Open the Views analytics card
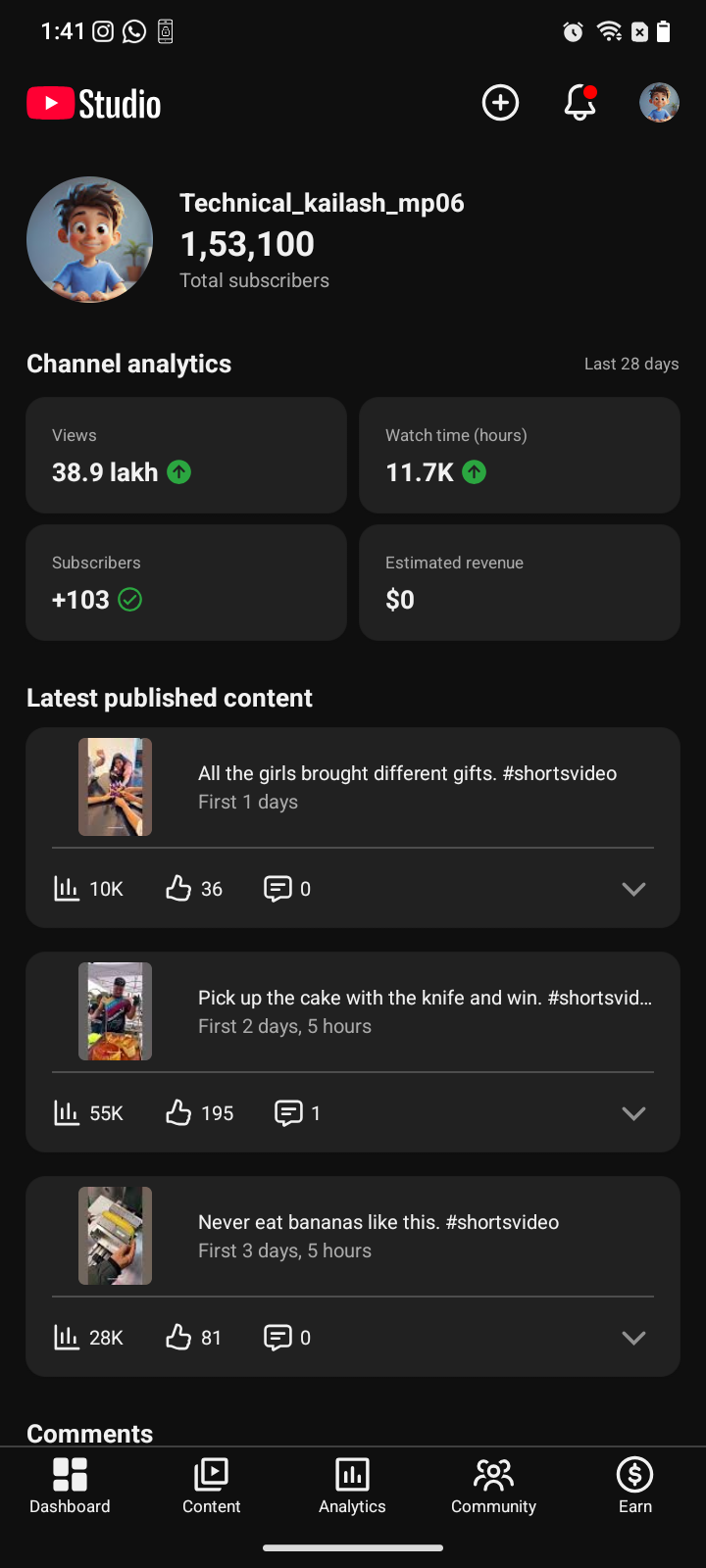This screenshot has width=706, height=1568. pyautogui.click(x=186, y=455)
